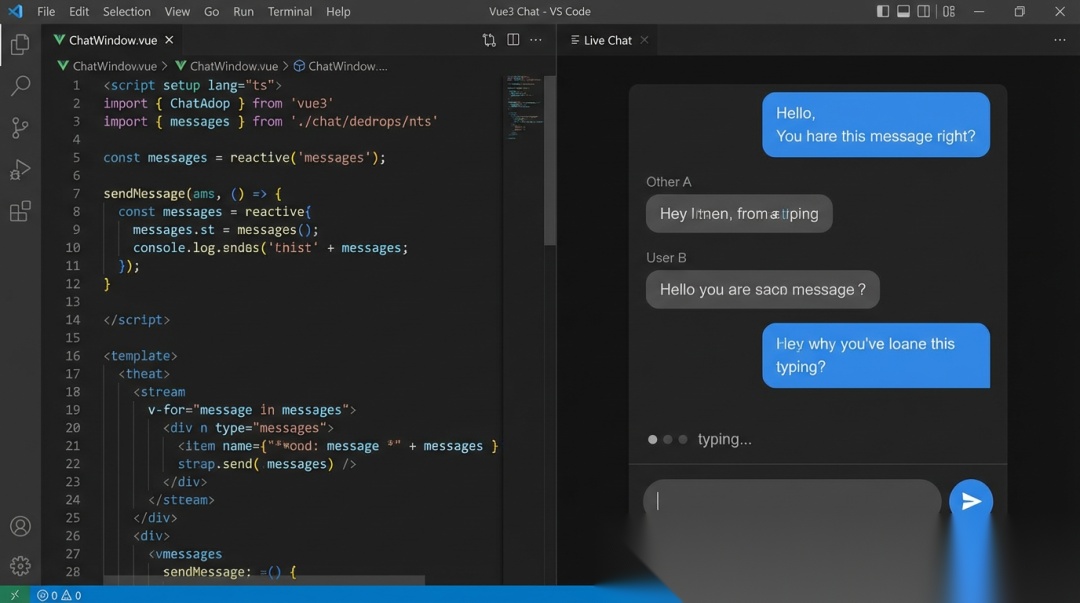
Task: Open the Search view in activity bar
Action: coord(20,85)
